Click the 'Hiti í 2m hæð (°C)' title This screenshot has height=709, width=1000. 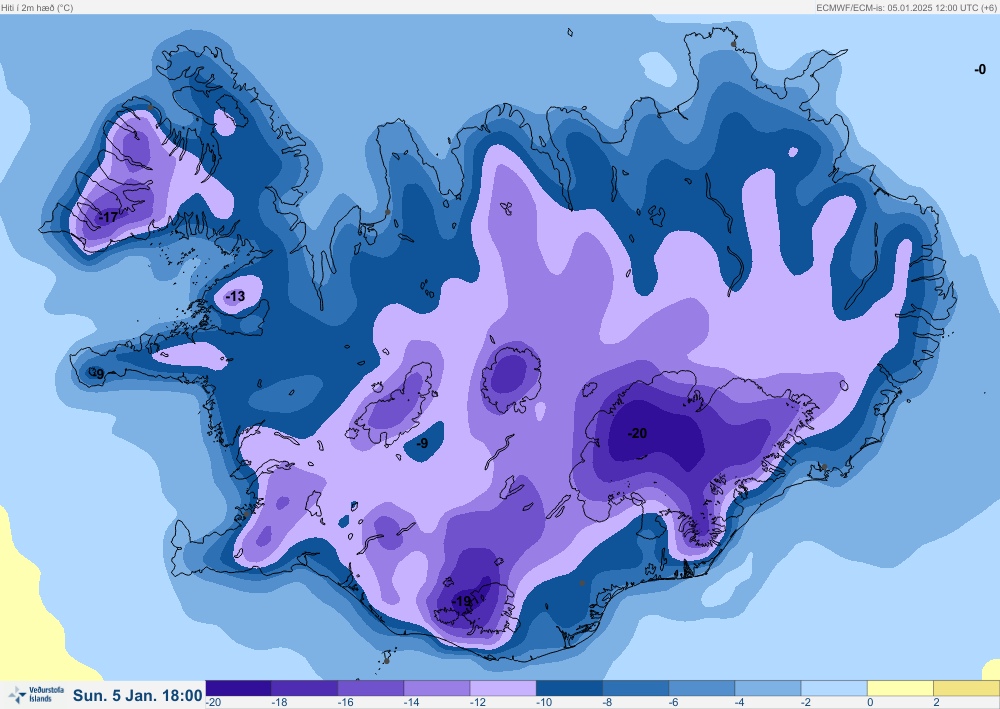[x=37, y=8]
